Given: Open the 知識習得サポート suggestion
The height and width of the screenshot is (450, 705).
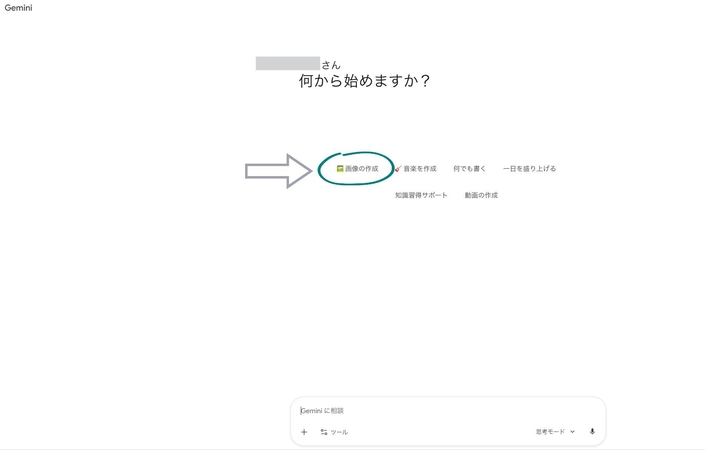Looking at the screenshot, I should (421, 195).
